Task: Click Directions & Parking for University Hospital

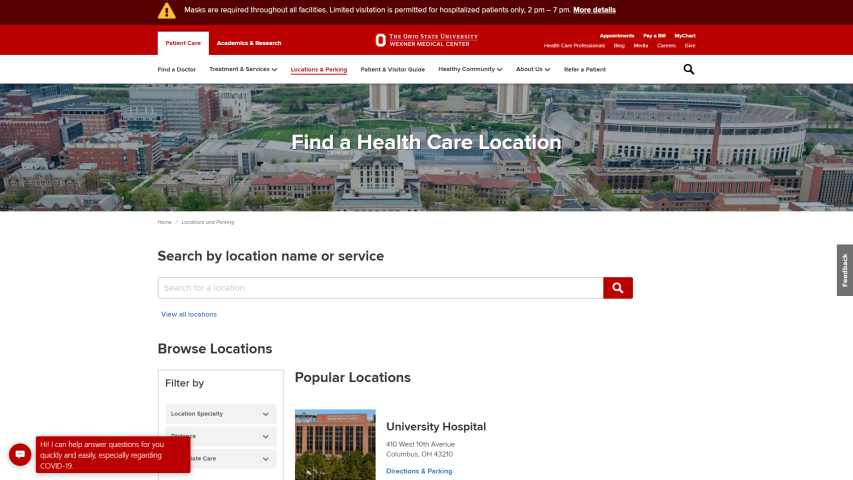Action: click(419, 471)
